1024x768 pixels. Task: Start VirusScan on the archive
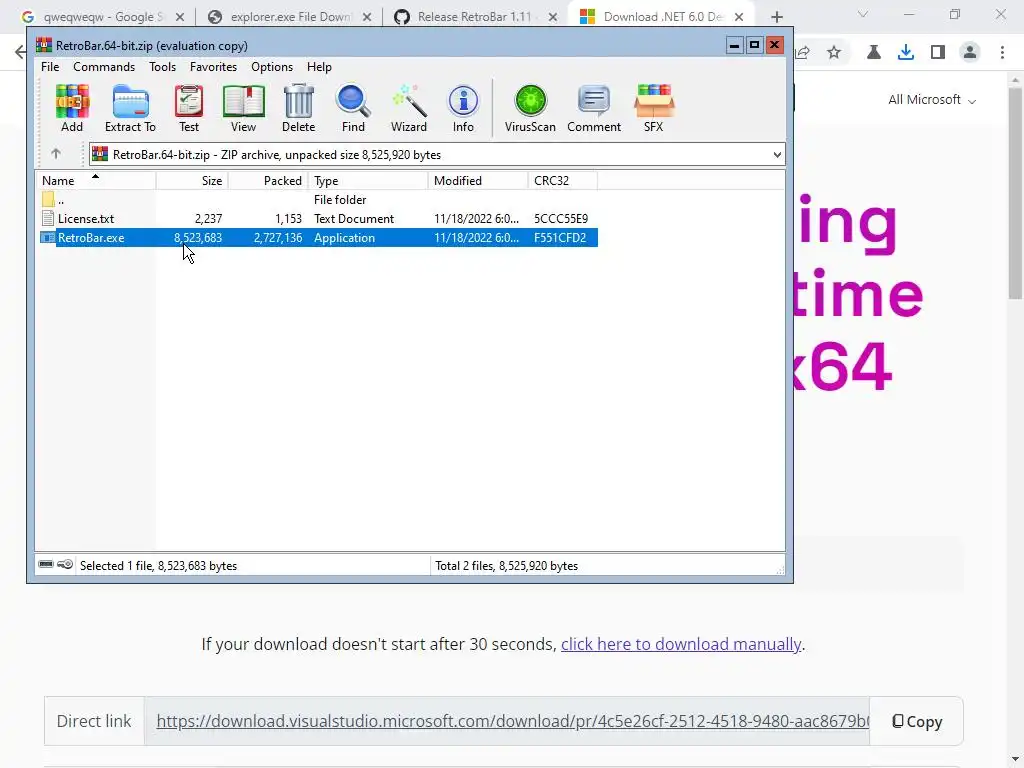point(530,108)
